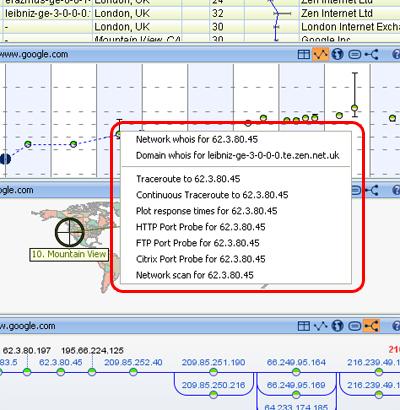
Task: Click the crosshair marker on the world map
Action: 70,232
